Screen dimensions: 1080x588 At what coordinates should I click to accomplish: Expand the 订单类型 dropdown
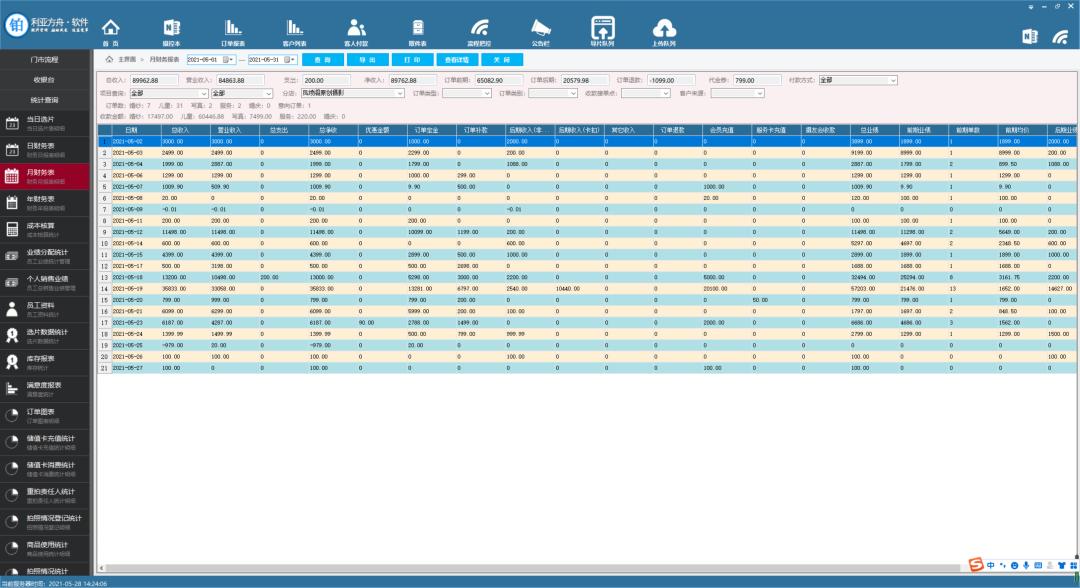(x=487, y=94)
